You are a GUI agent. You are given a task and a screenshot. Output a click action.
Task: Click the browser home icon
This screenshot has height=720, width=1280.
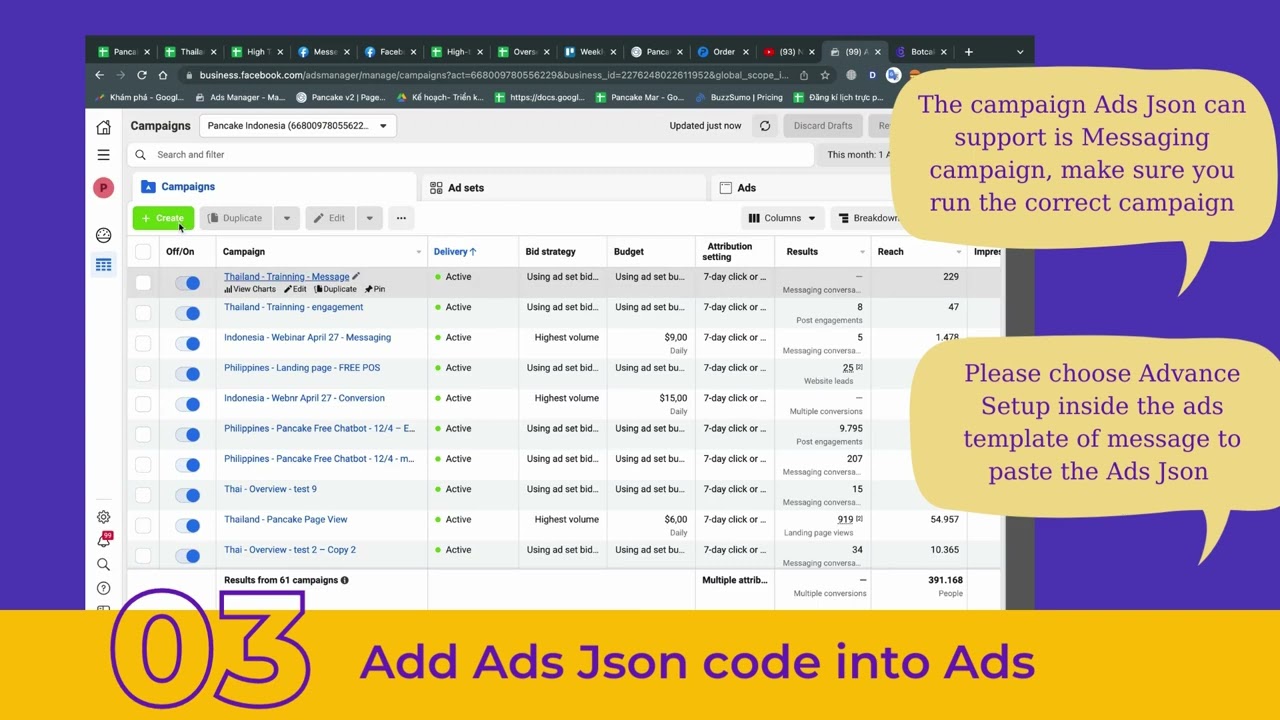[x=163, y=75]
